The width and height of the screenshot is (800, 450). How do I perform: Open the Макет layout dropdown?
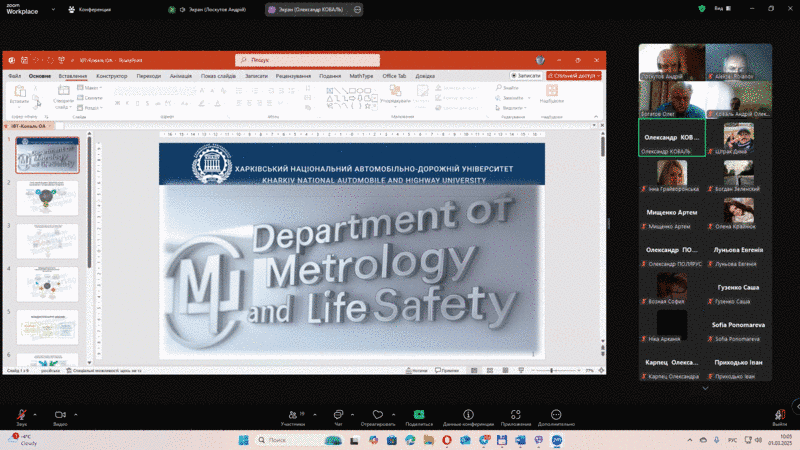[x=90, y=88]
